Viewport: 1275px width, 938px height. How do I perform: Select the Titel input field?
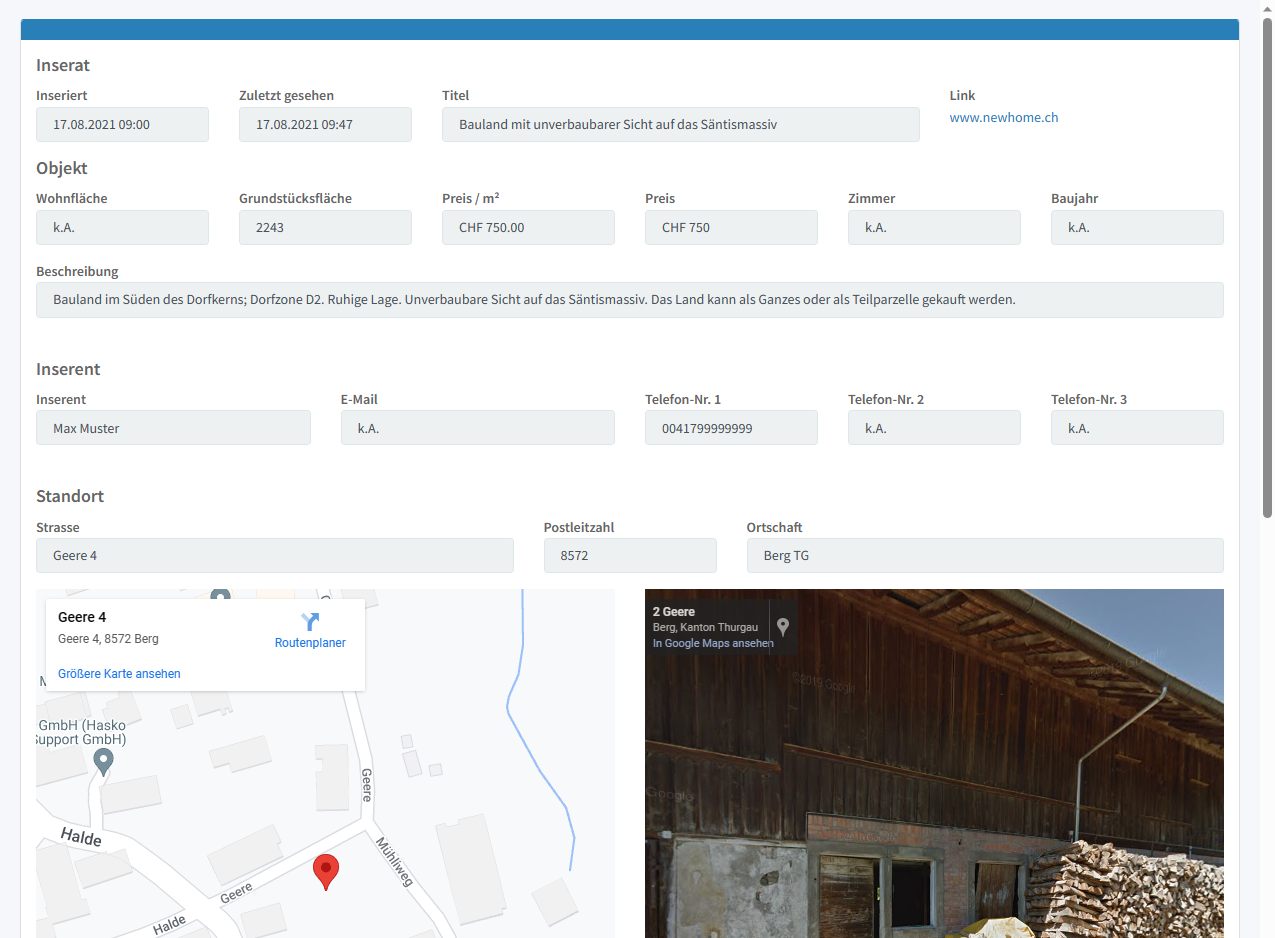tap(680, 125)
